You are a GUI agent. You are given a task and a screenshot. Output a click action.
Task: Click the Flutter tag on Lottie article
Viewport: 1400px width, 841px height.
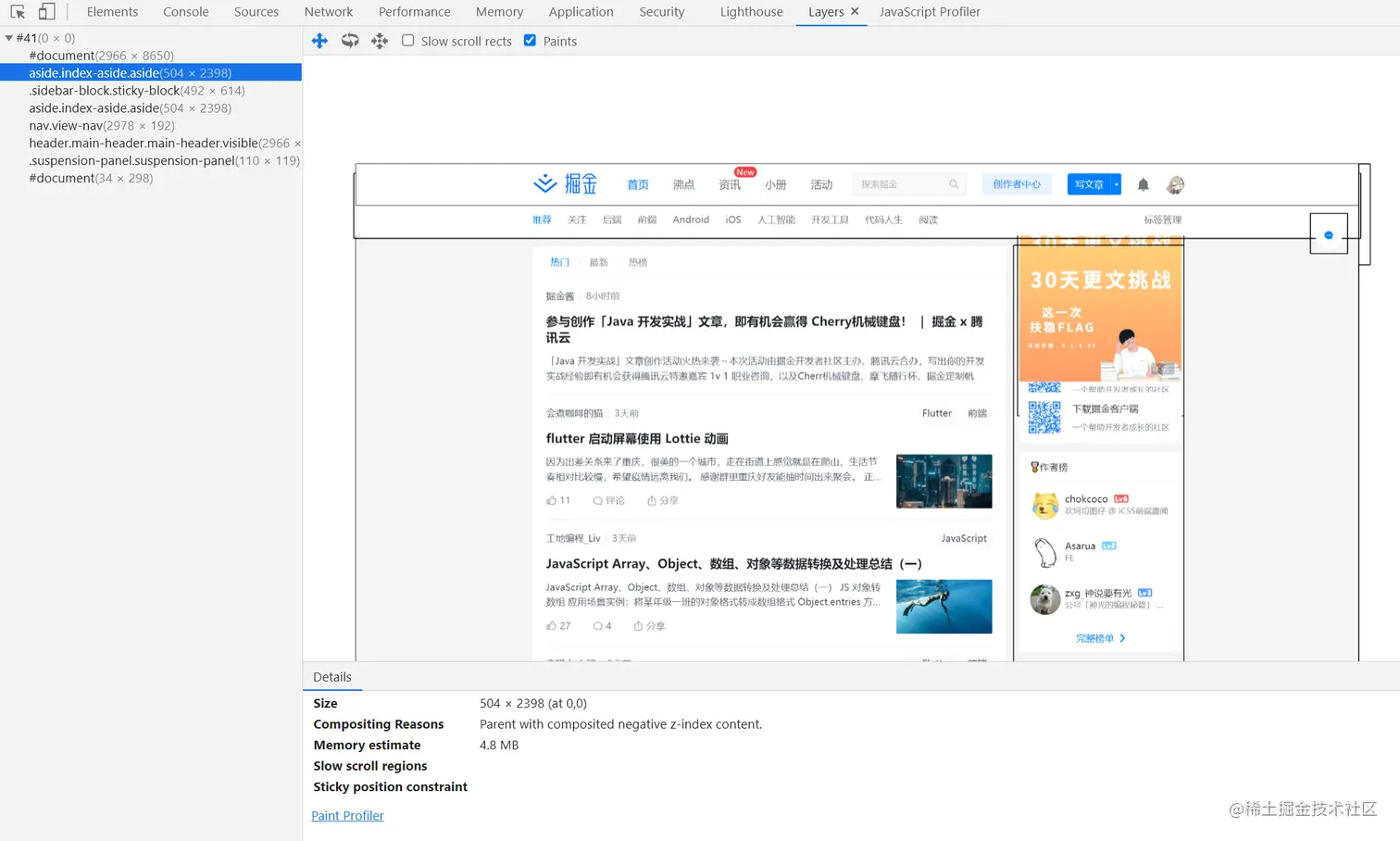click(937, 413)
